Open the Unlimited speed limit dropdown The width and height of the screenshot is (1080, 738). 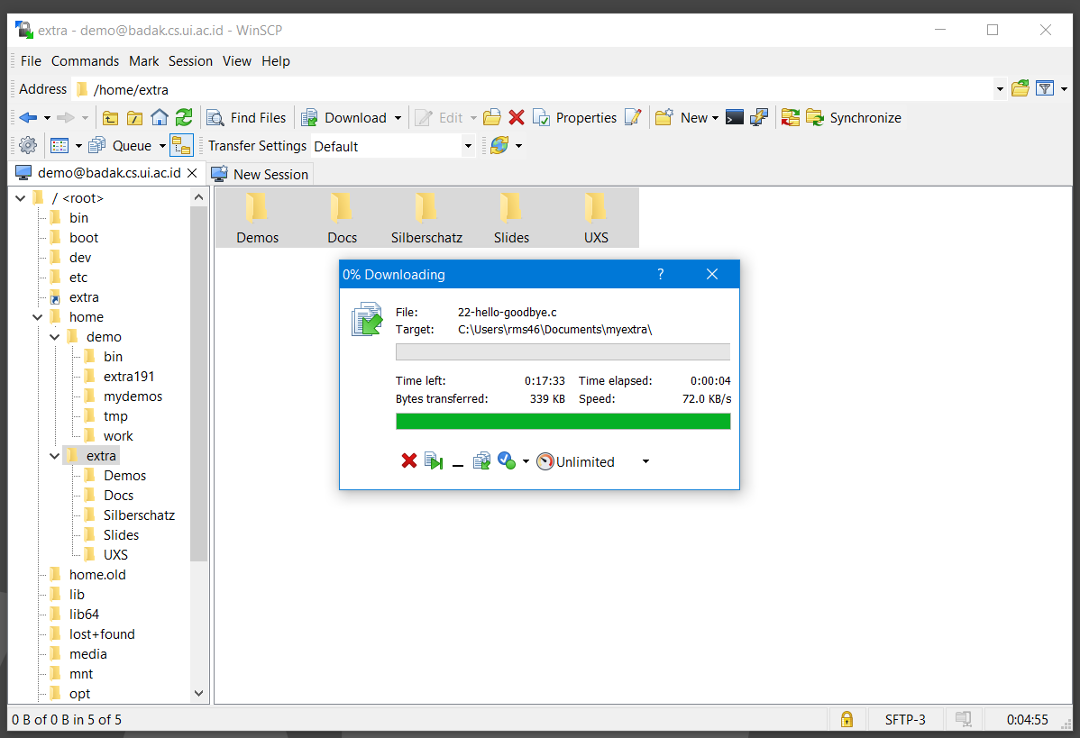click(645, 462)
